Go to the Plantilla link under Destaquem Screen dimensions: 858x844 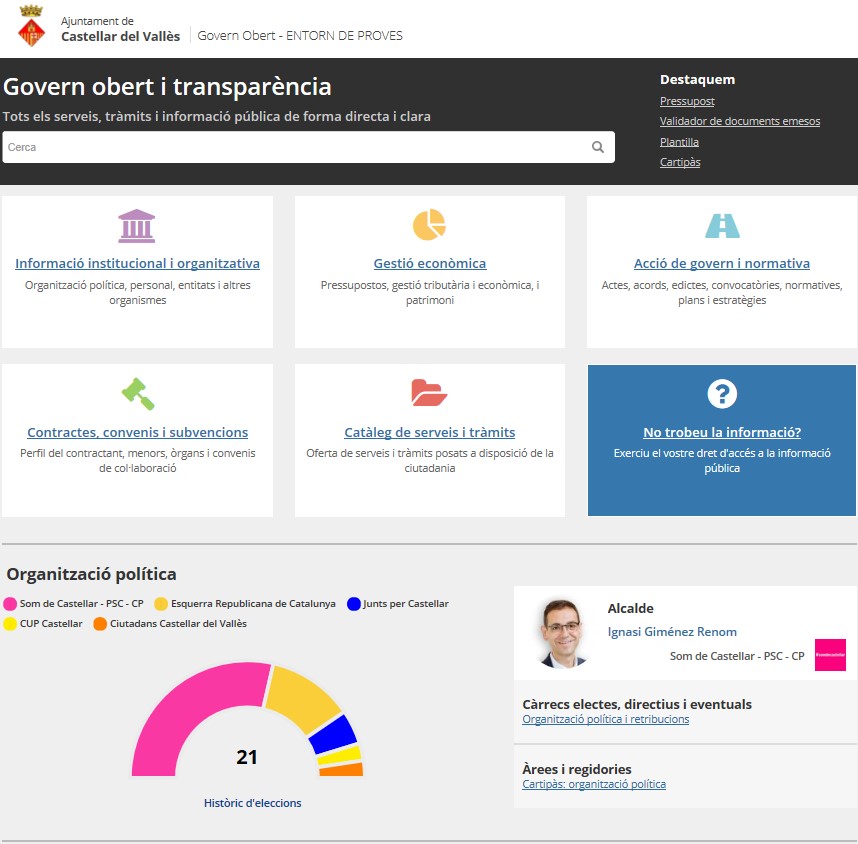(679, 142)
